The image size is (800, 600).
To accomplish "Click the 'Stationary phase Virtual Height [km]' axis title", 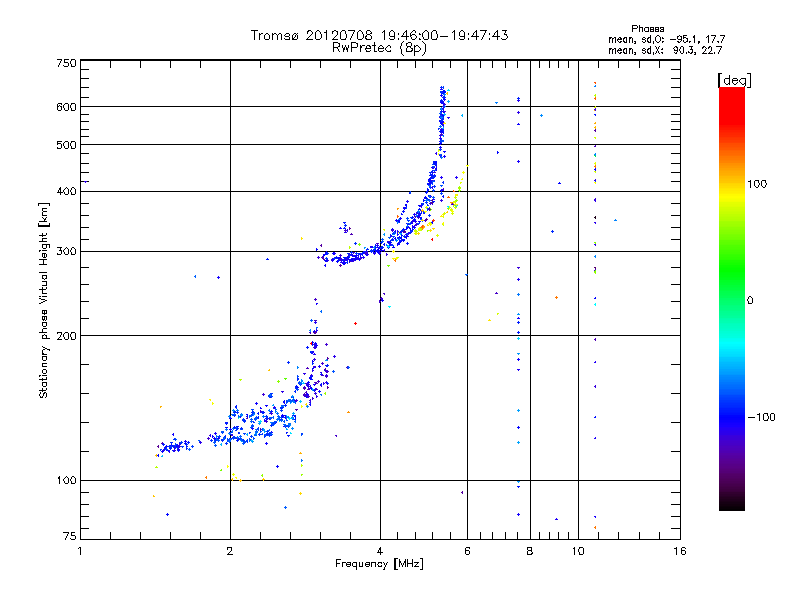I will (x=44, y=300).
